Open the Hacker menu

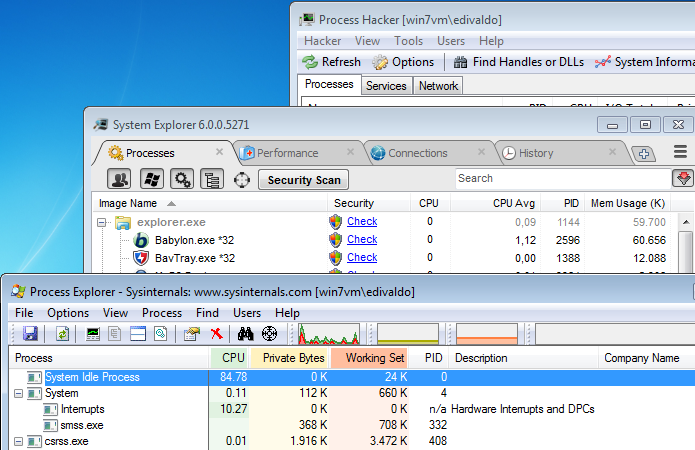(322, 41)
